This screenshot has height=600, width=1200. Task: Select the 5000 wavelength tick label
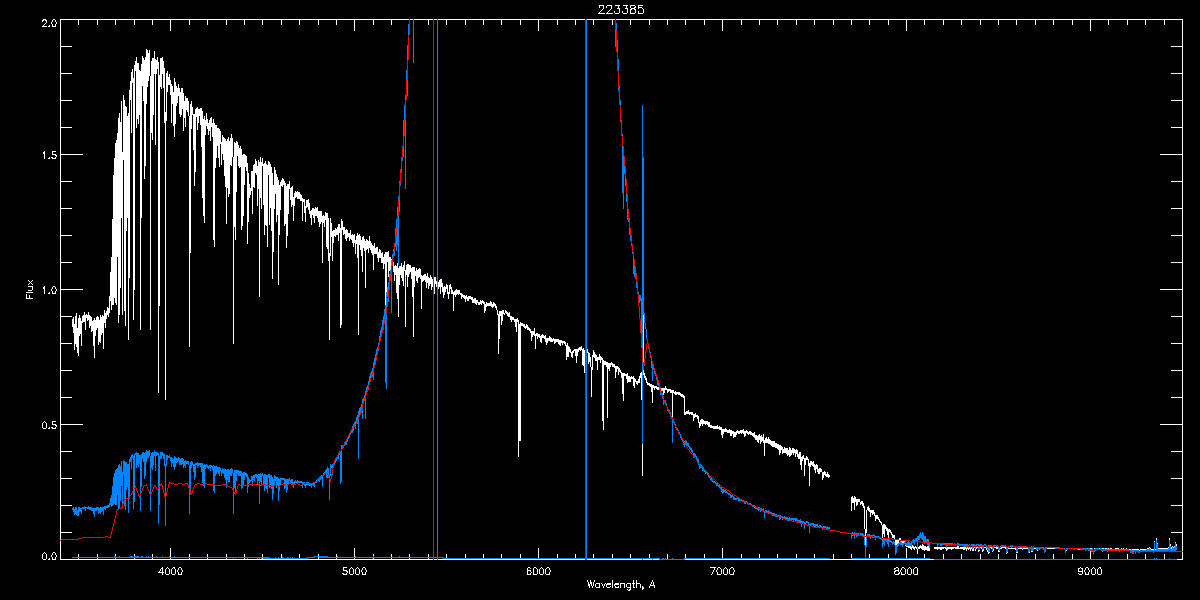354,571
